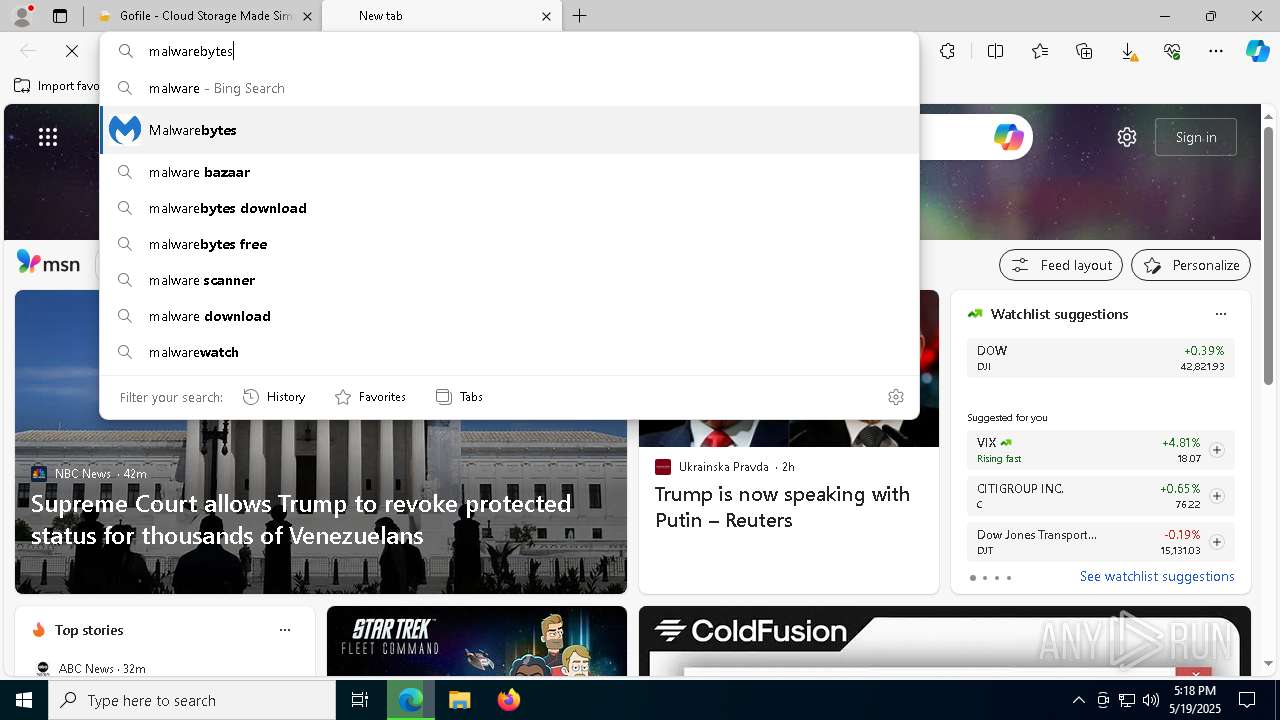Stop page loading with X icon
Screen dimensions: 1280x720
click(72, 51)
